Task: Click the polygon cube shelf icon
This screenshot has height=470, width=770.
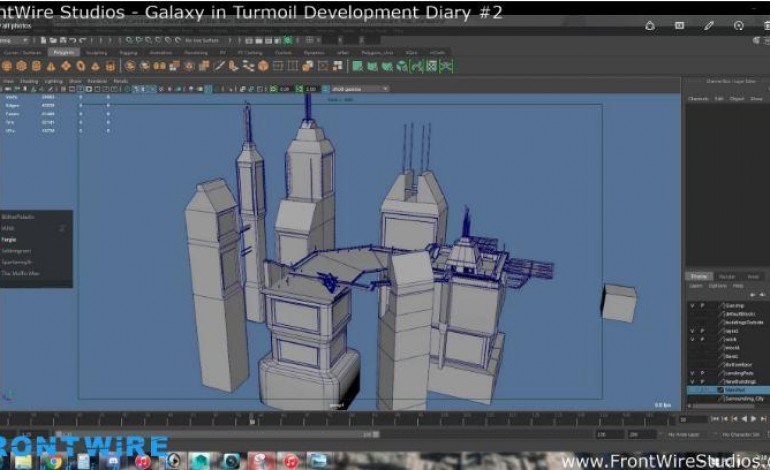Action: [x=21, y=66]
